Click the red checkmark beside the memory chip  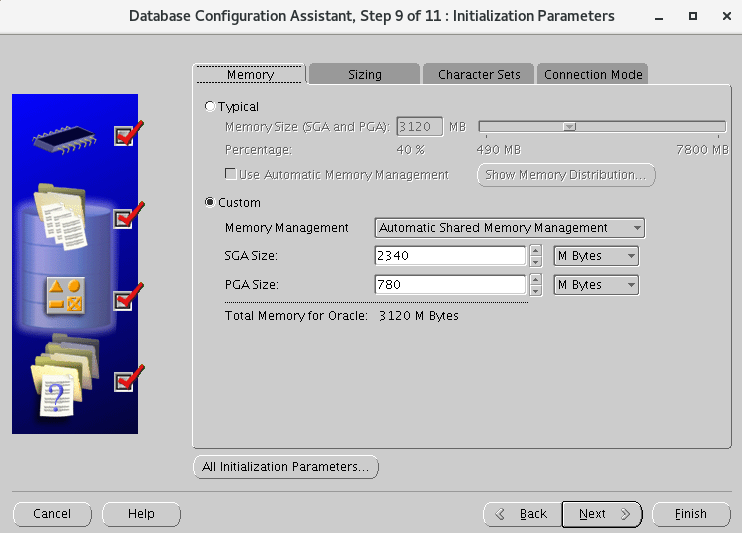pyautogui.click(x=126, y=134)
